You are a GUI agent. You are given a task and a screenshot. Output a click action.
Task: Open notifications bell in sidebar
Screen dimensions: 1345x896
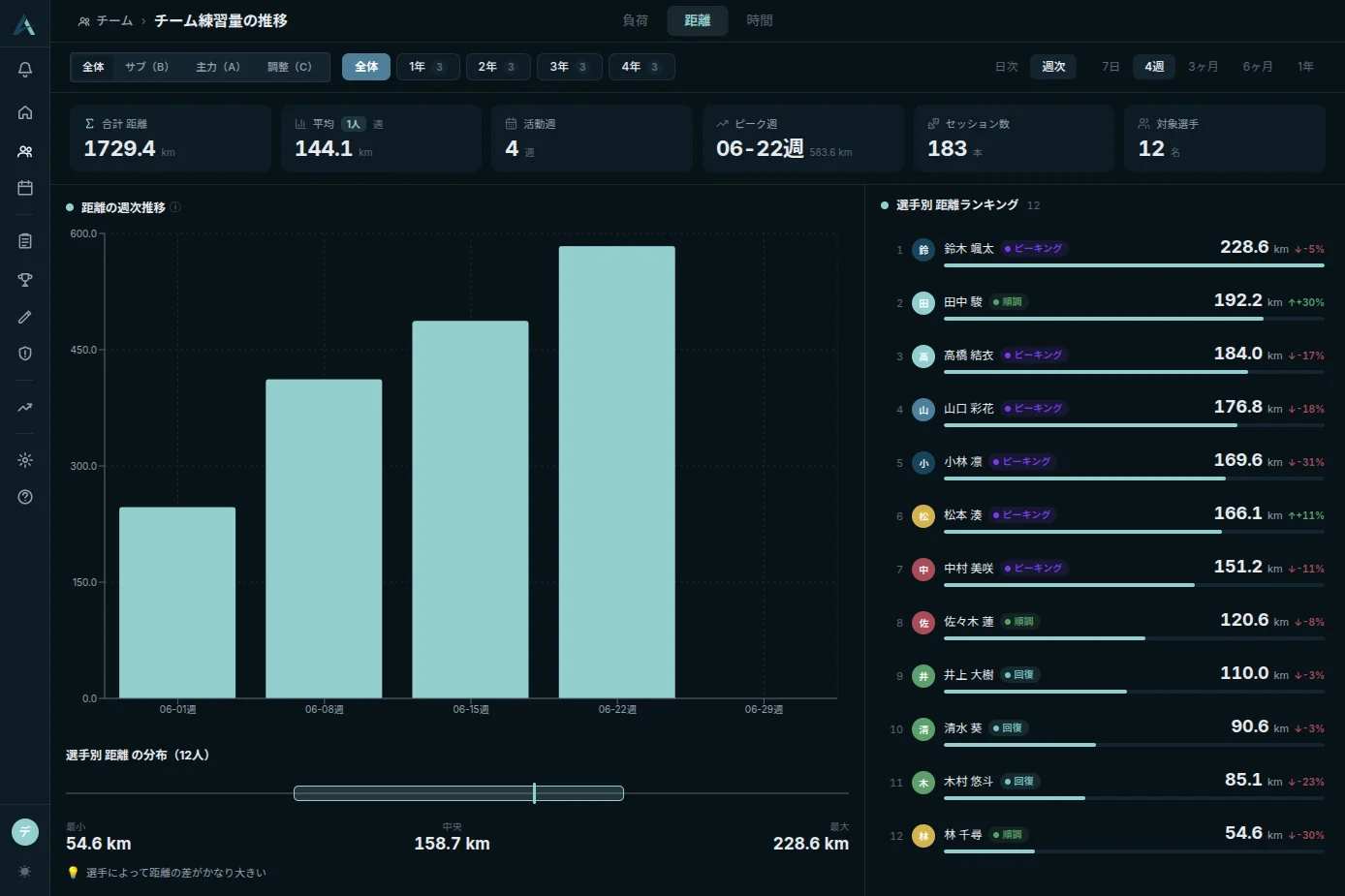click(x=25, y=70)
